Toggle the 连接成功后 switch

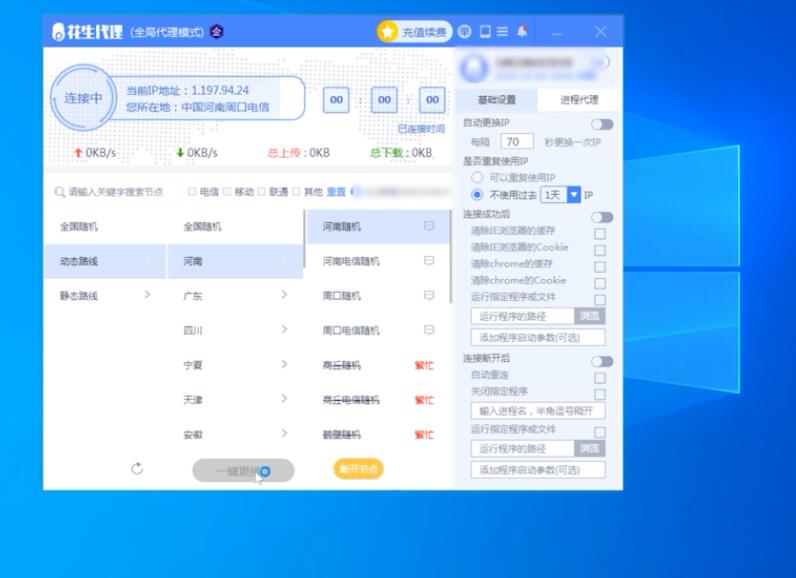tap(602, 217)
